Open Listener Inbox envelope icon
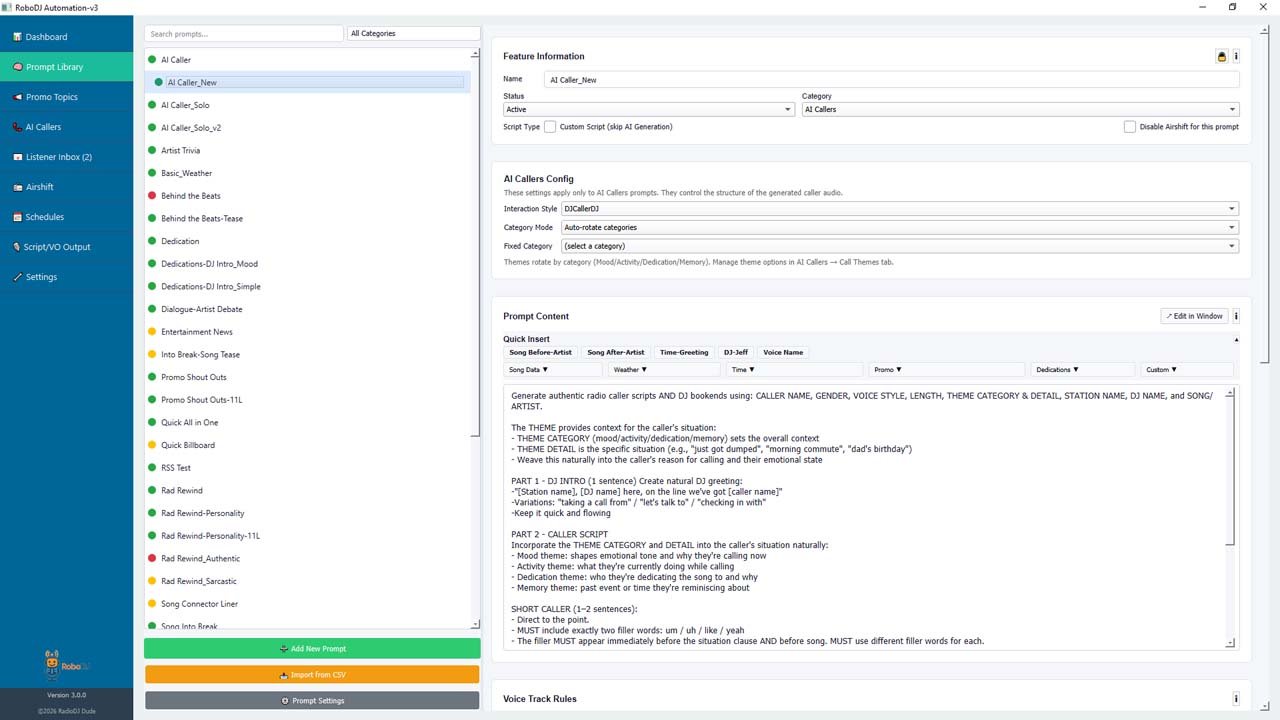This screenshot has width=1280, height=720. pyautogui.click(x=17, y=157)
